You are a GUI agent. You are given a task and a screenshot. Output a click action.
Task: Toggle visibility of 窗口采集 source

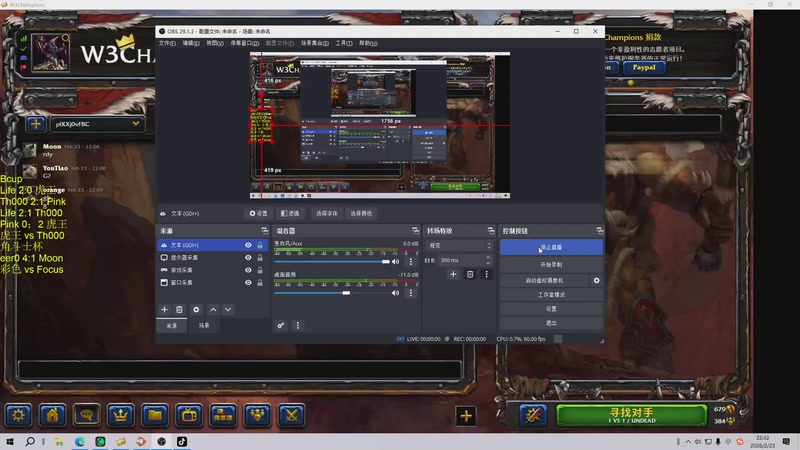(x=248, y=283)
